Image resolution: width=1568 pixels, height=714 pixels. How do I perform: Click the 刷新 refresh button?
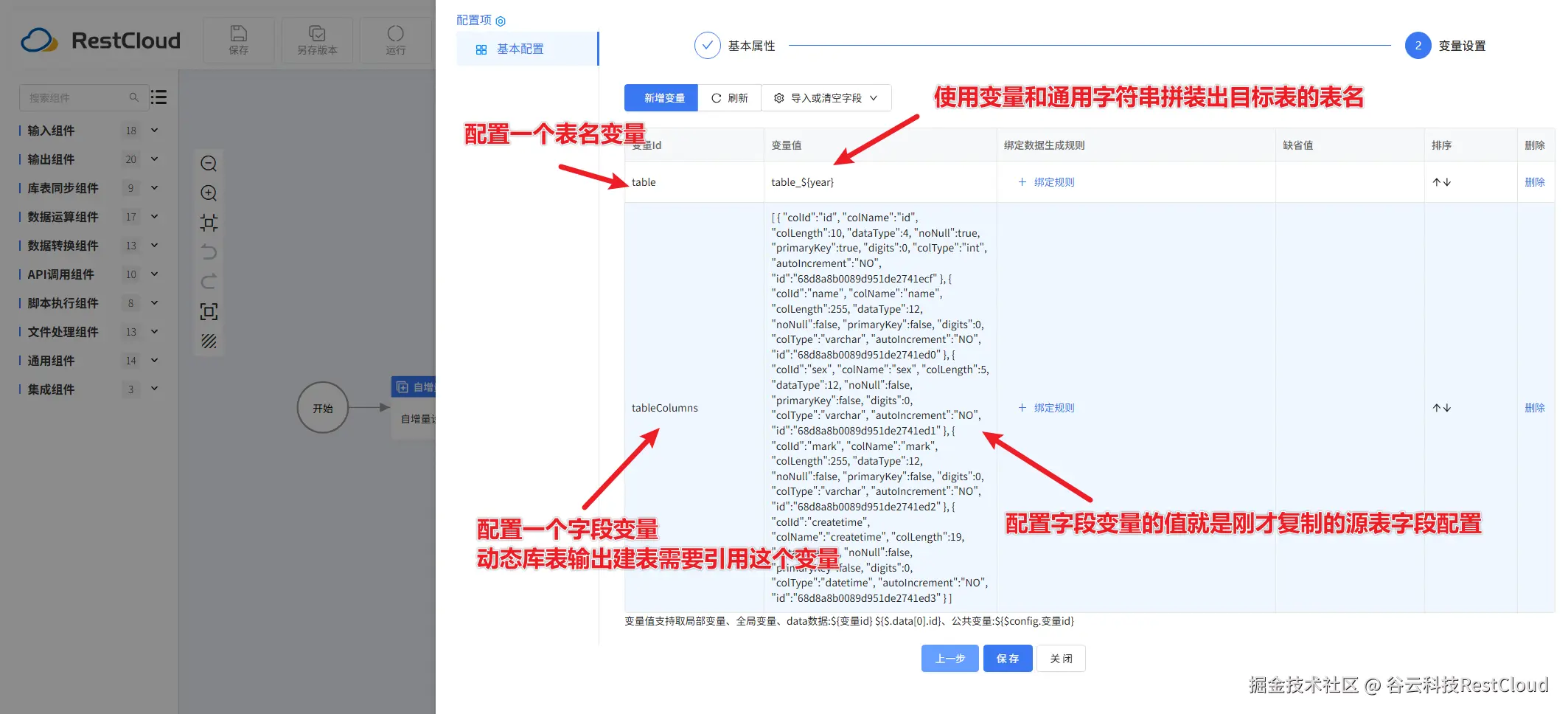click(730, 98)
